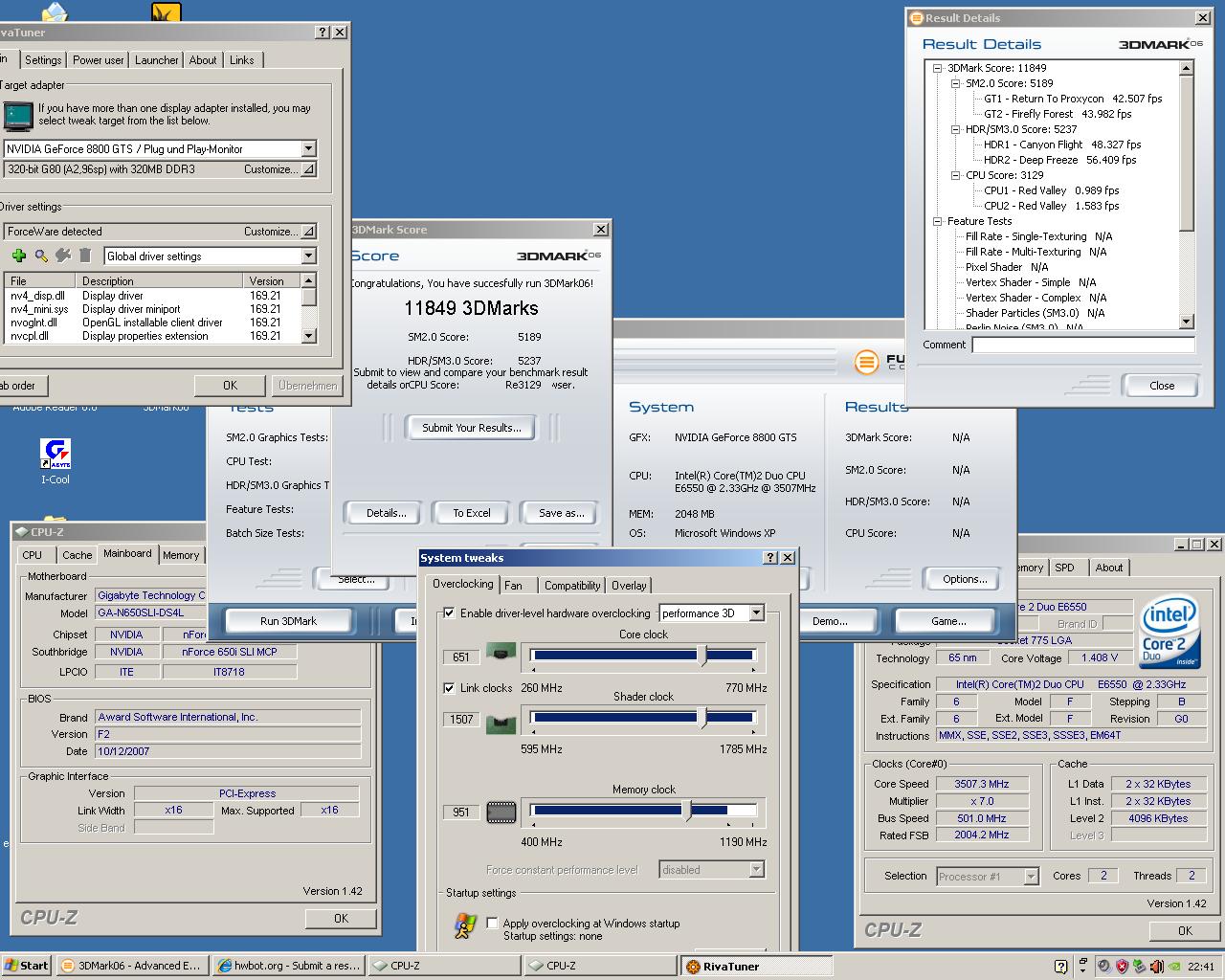Click the green plus add-driver icon in RivaTuner
This screenshot has height=980, width=1225.
click(x=18, y=256)
